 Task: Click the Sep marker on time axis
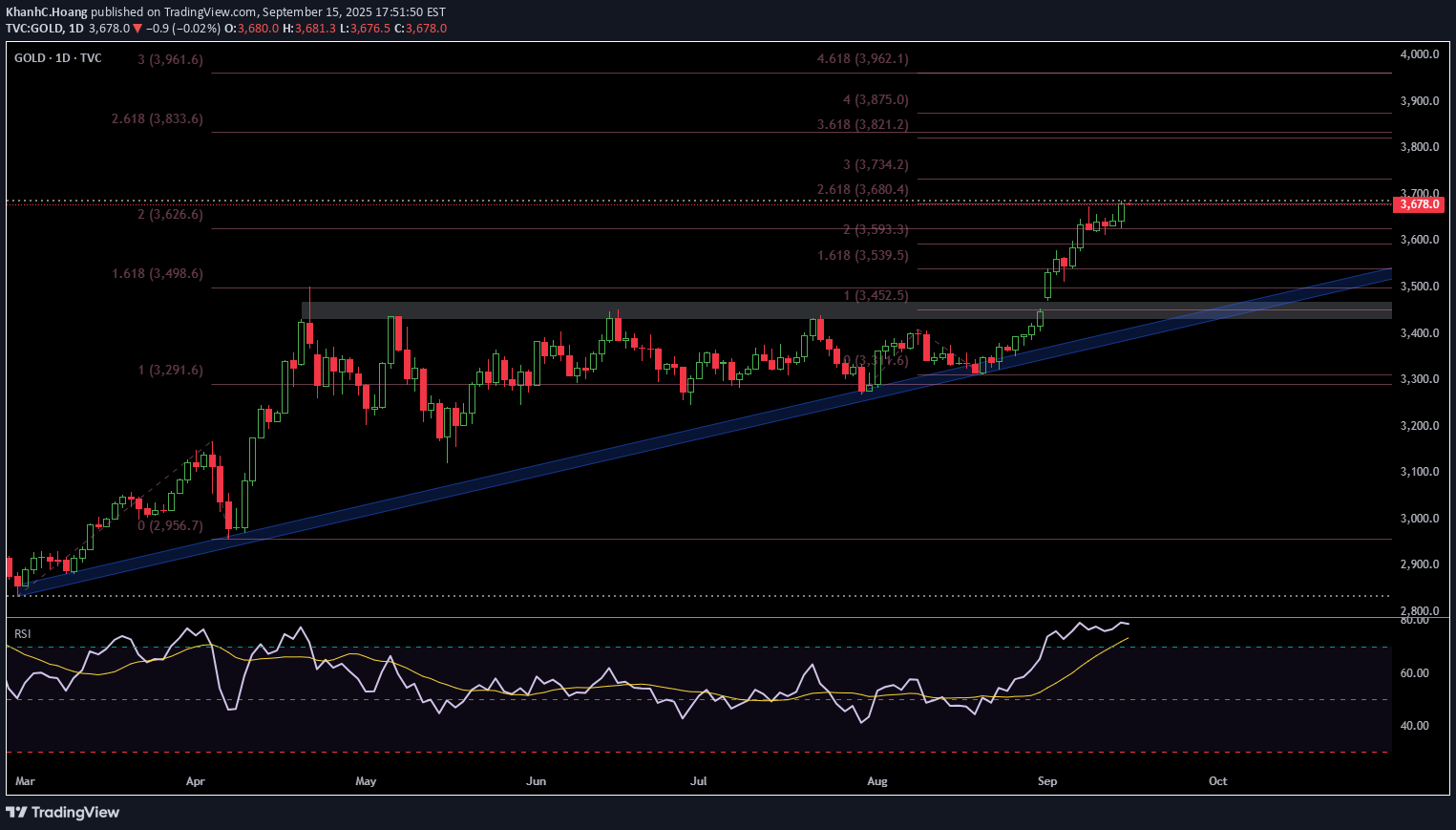[x=1047, y=781]
